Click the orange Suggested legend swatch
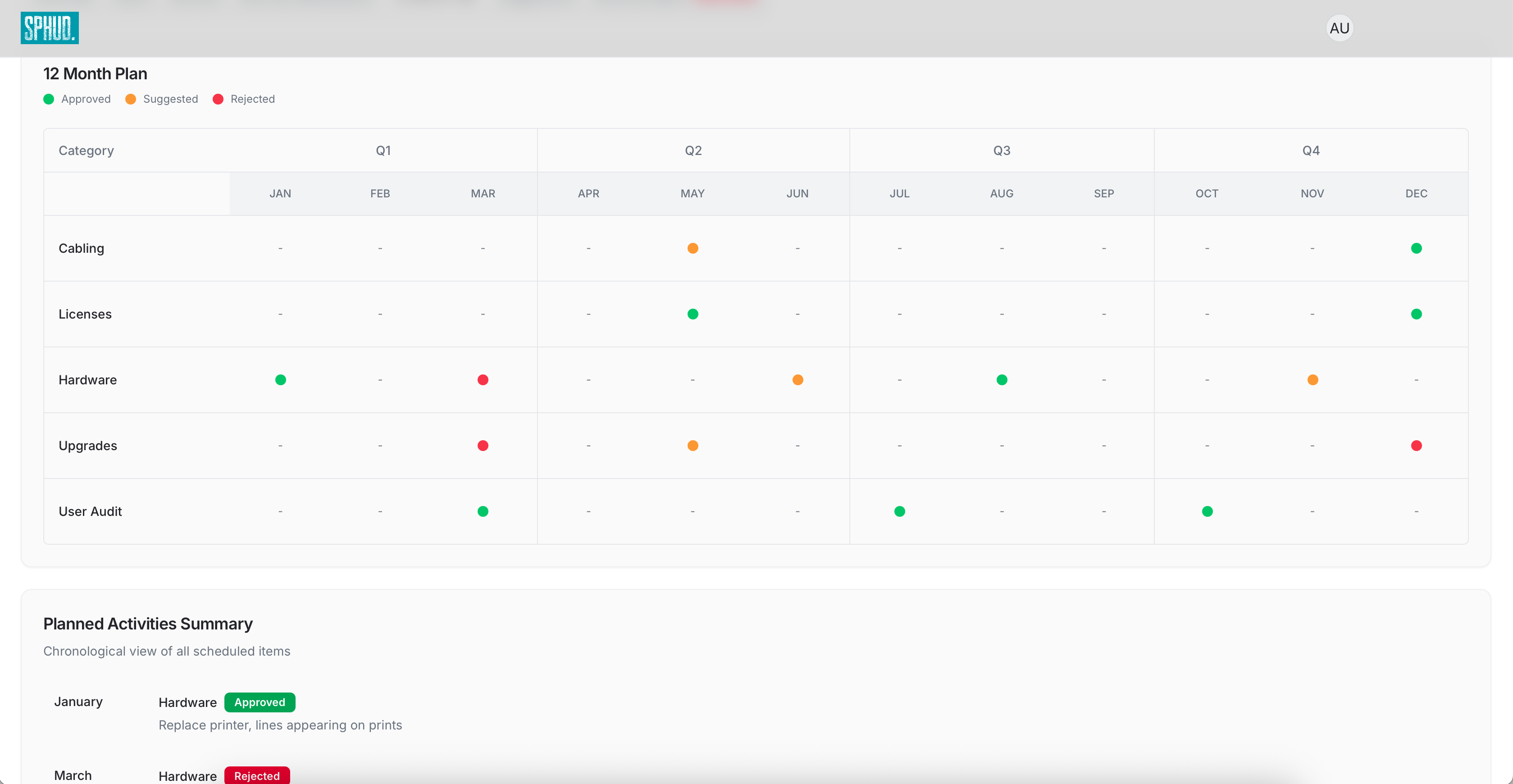Viewport: 1513px width, 784px height. [130, 99]
